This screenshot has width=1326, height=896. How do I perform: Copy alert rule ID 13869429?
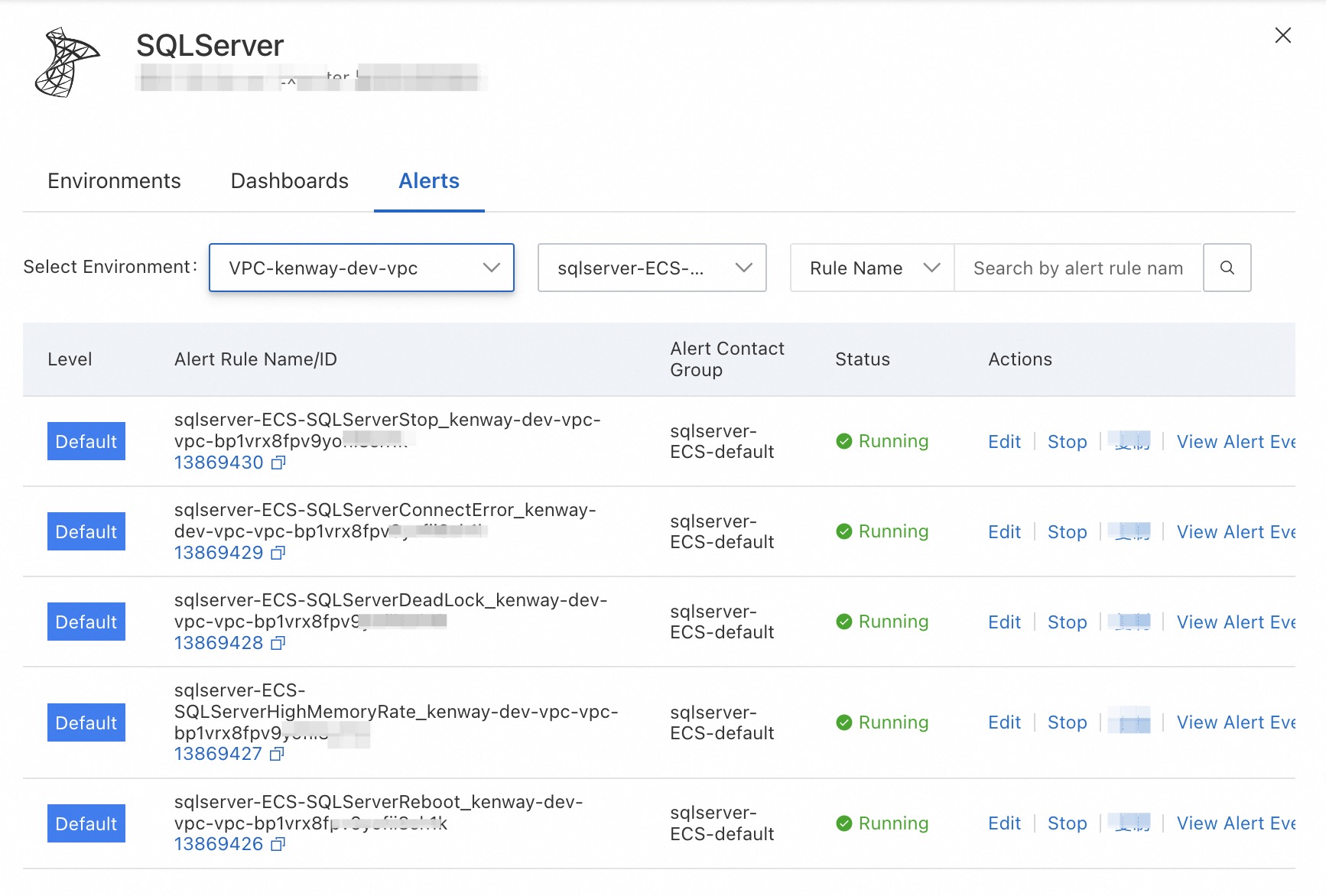[x=278, y=553]
